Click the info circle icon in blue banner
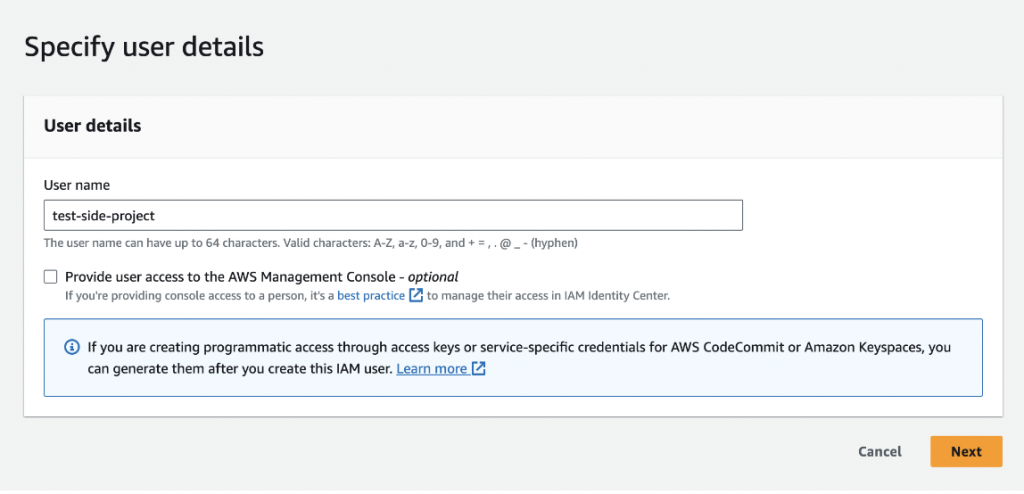 [72, 348]
